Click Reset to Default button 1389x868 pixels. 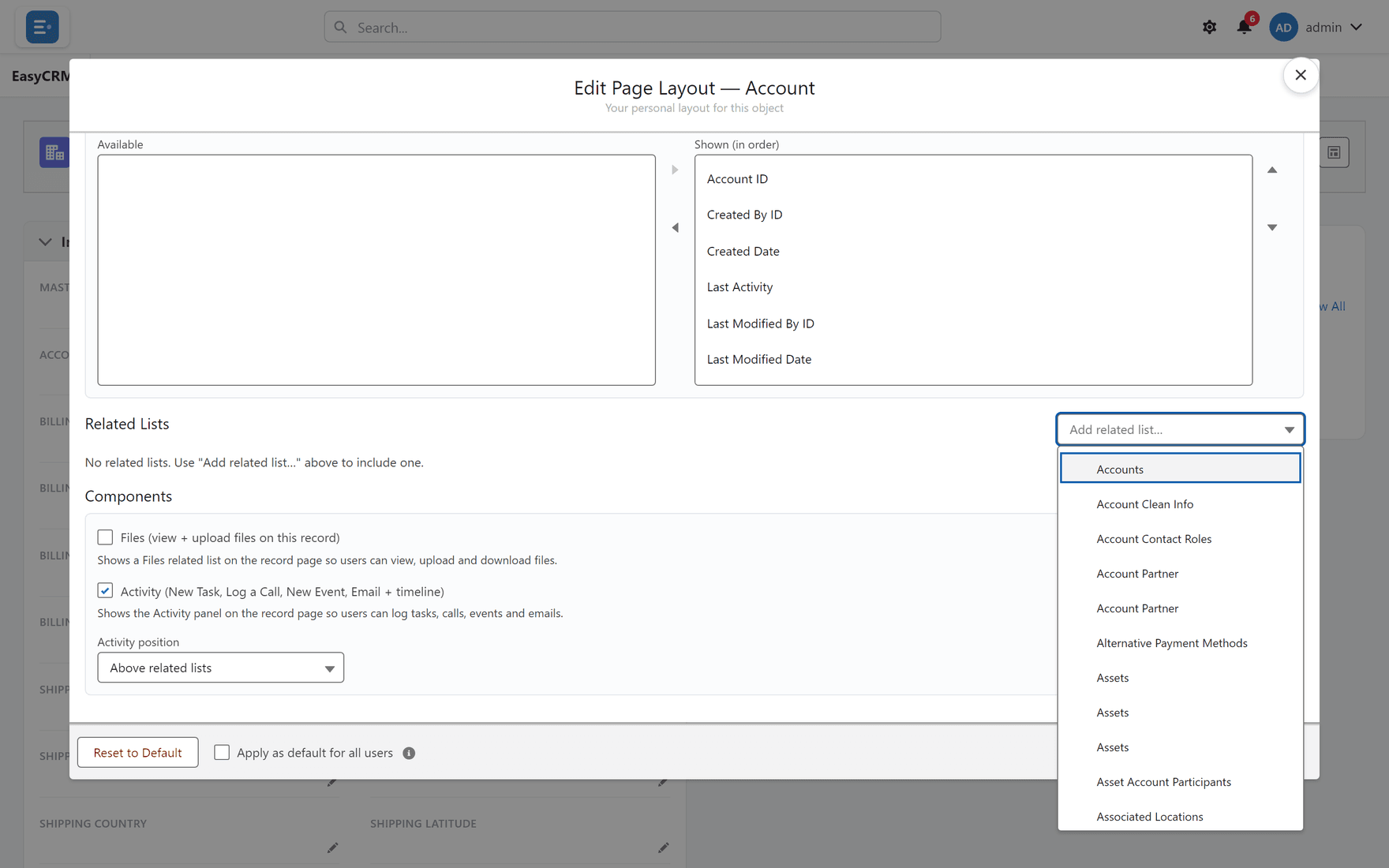point(137,753)
